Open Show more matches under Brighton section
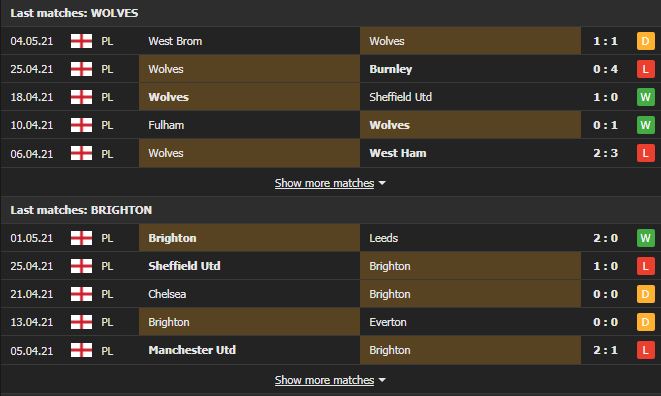 coord(324,380)
